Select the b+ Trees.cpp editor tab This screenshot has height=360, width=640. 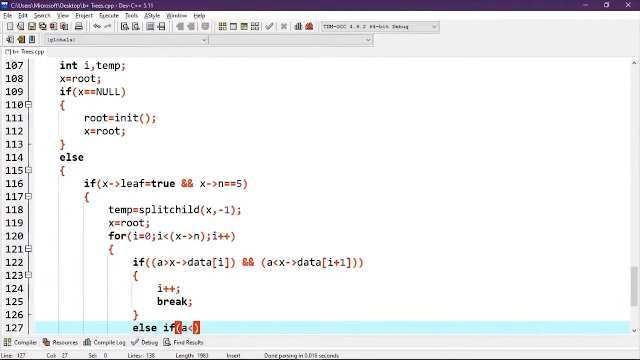(24, 52)
